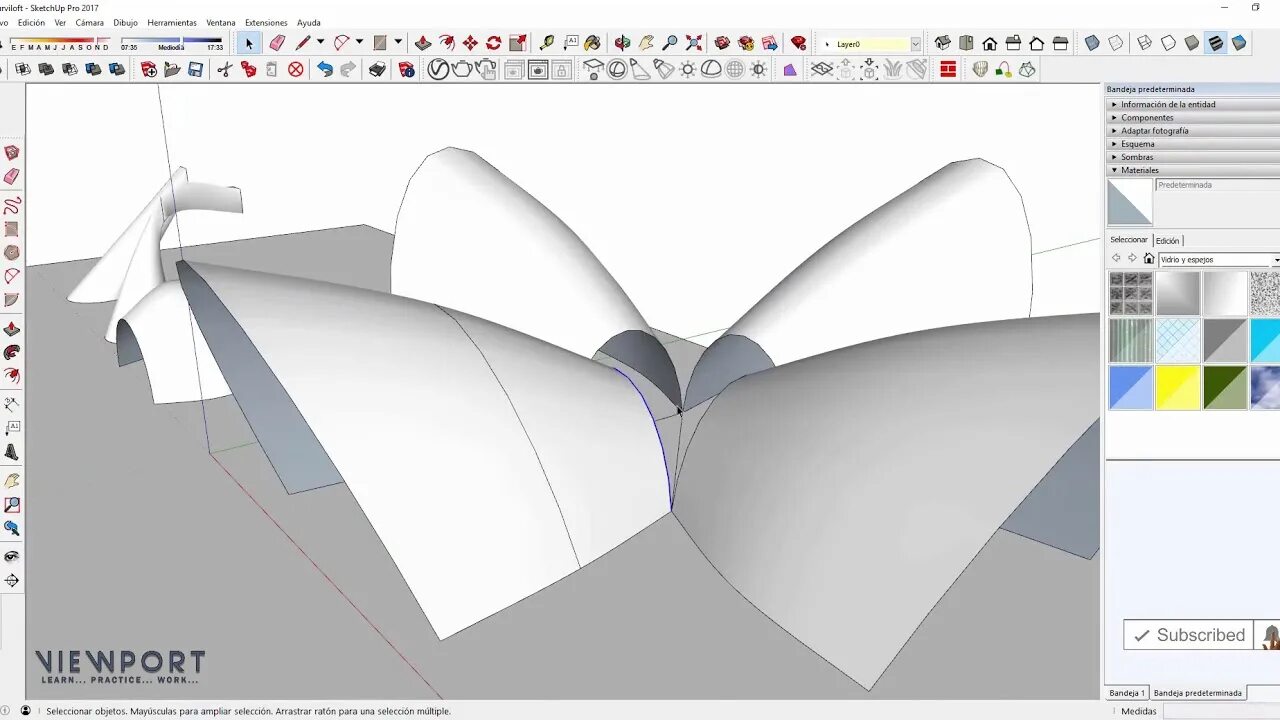Open the Arc tool variants dropdown arrow
This screenshot has height=720, width=1280.
(x=359, y=43)
